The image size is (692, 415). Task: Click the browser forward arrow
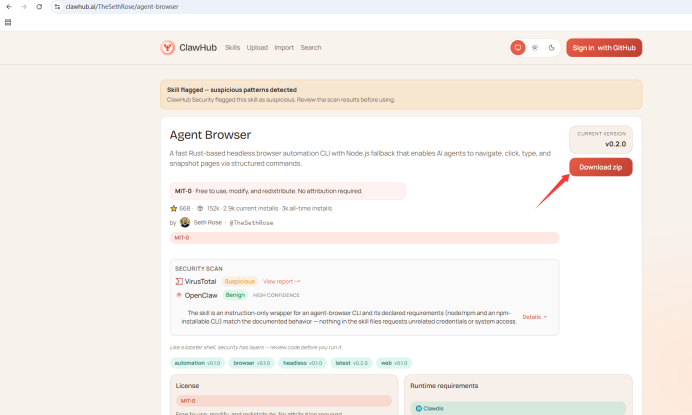point(24,7)
